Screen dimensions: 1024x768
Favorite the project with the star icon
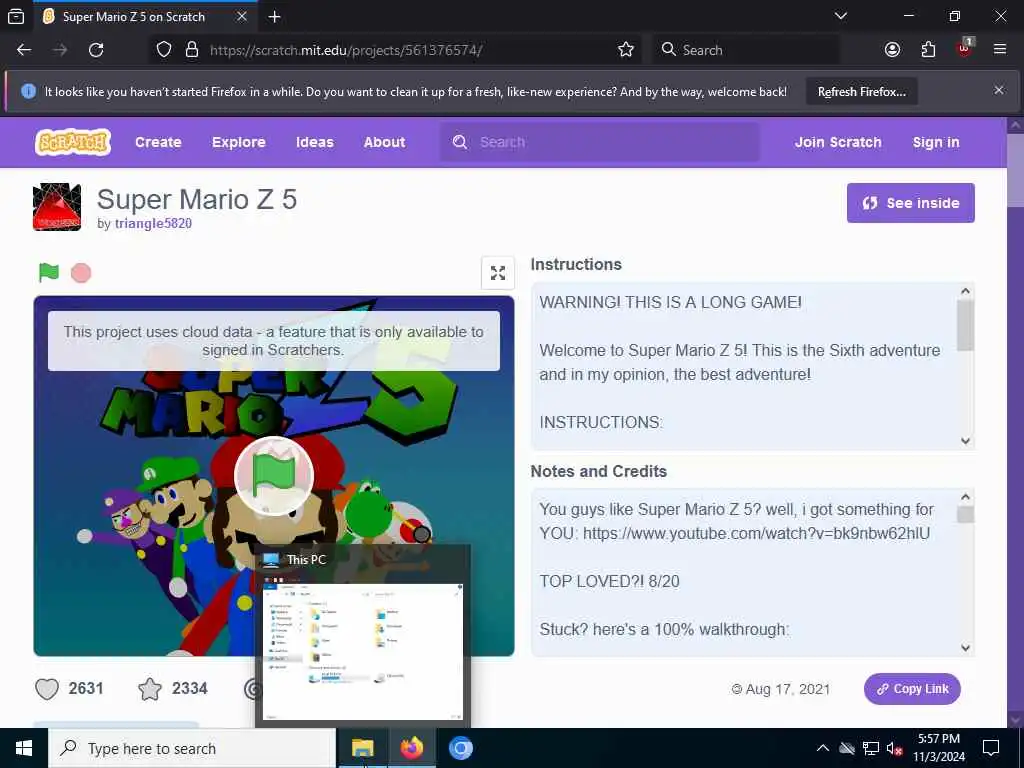150,689
